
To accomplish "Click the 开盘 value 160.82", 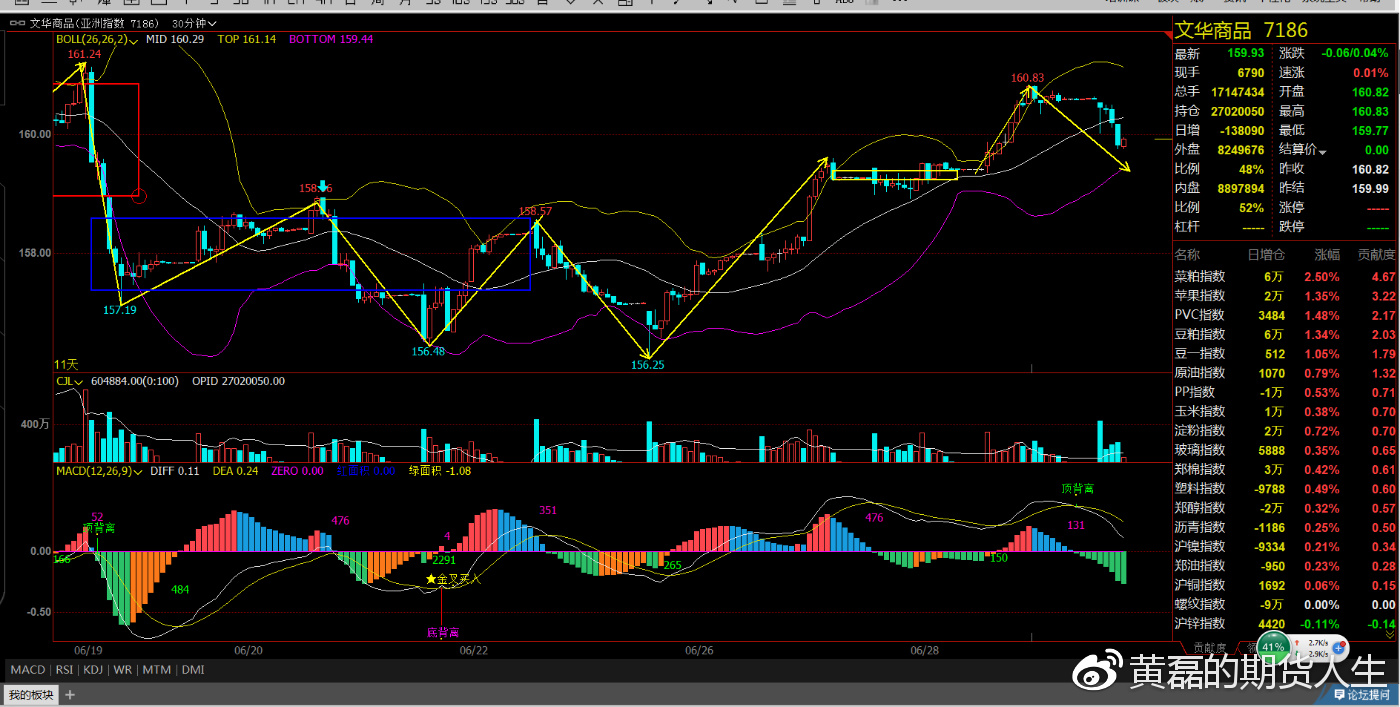I will point(1370,92).
